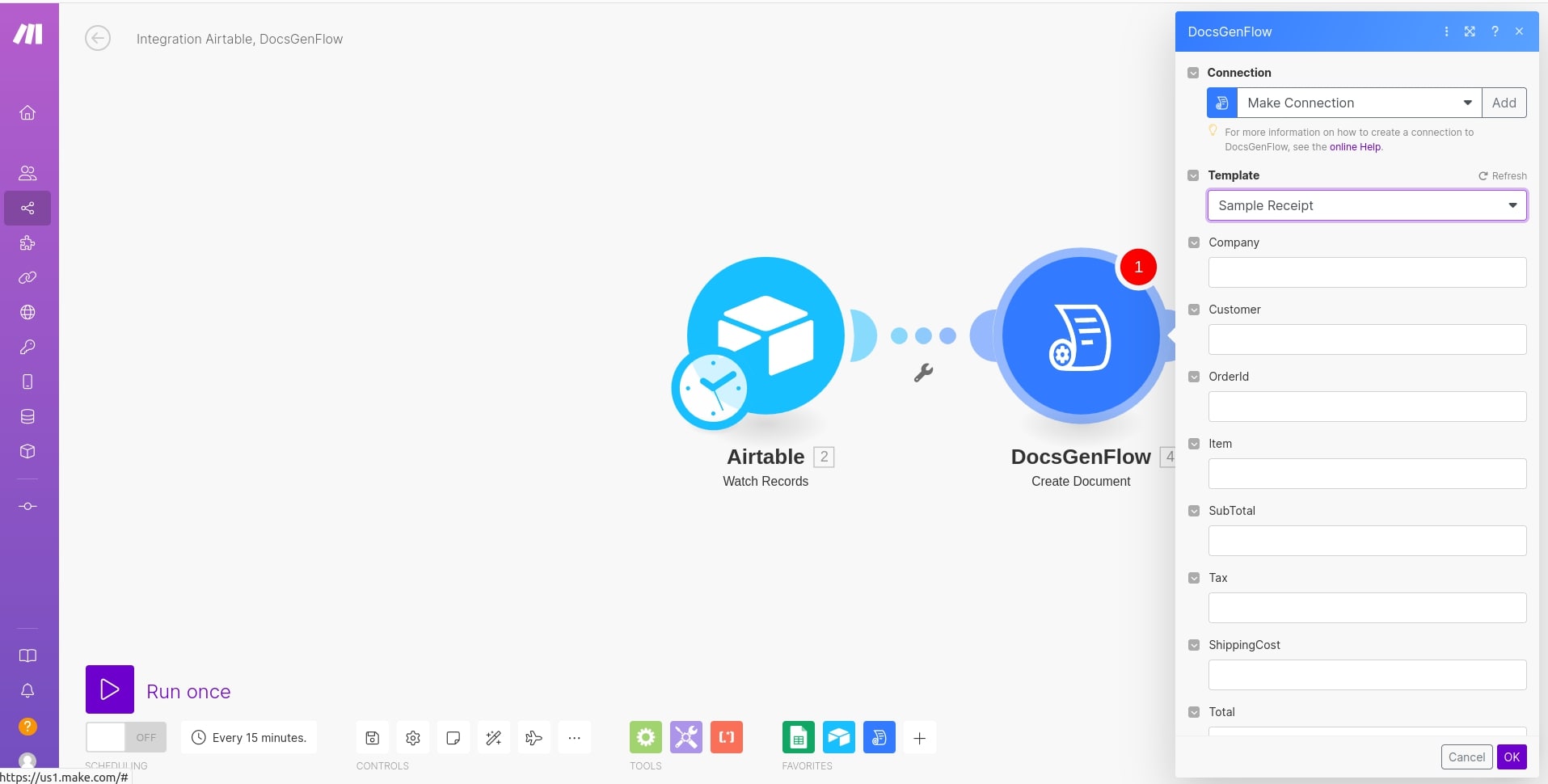Toggle the Item field checkbox
This screenshot has height=784, width=1548.
(1194, 444)
